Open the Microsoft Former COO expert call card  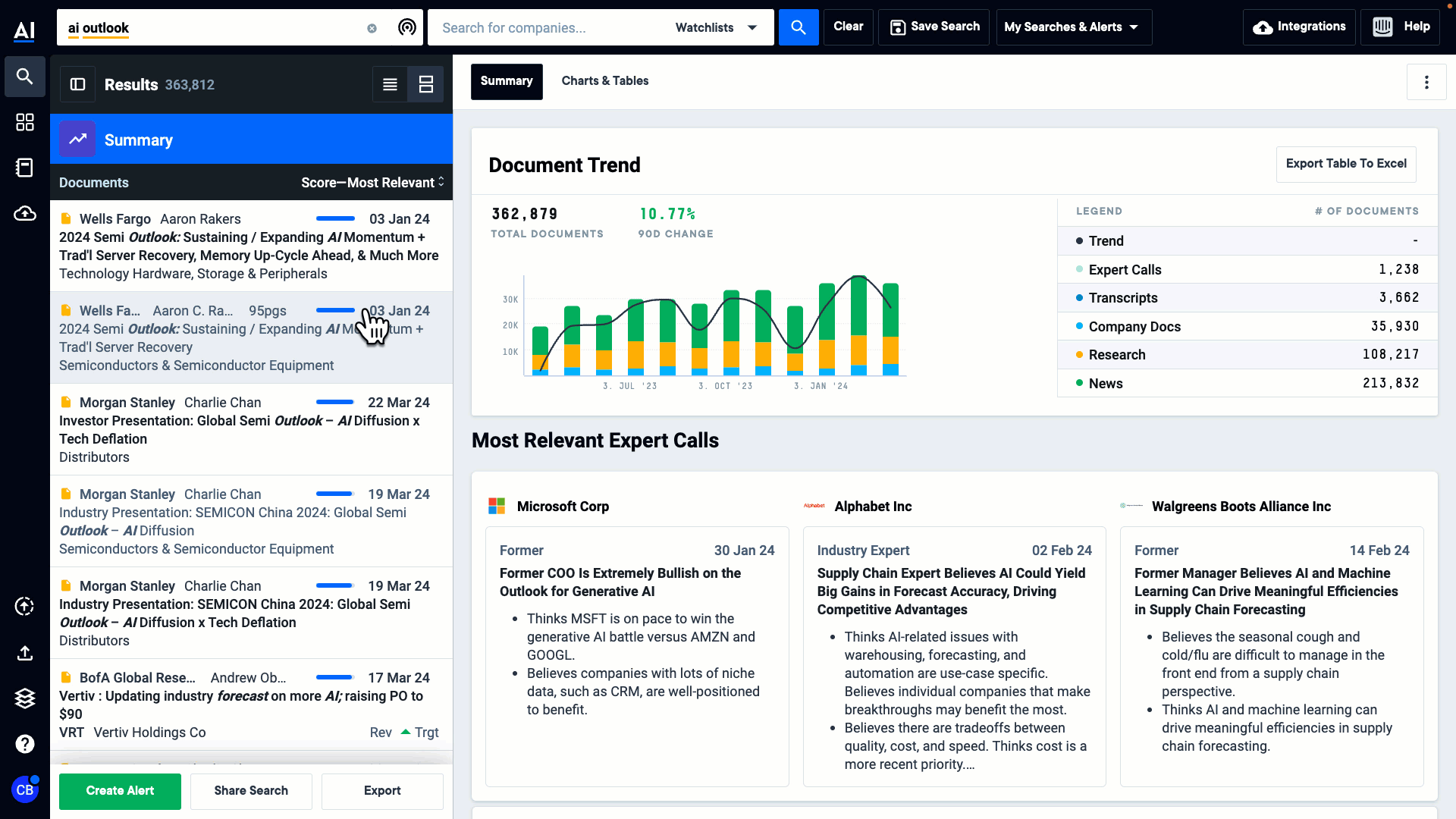click(x=637, y=657)
